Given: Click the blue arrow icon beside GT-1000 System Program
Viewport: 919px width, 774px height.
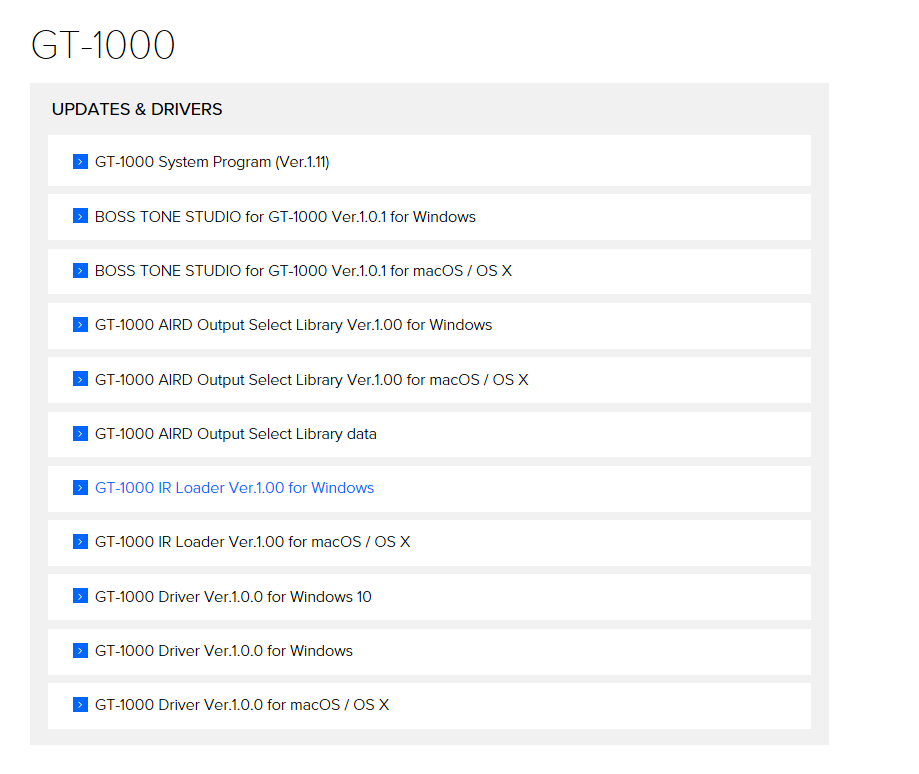Looking at the screenshot, I should click(x=80, y=162).
